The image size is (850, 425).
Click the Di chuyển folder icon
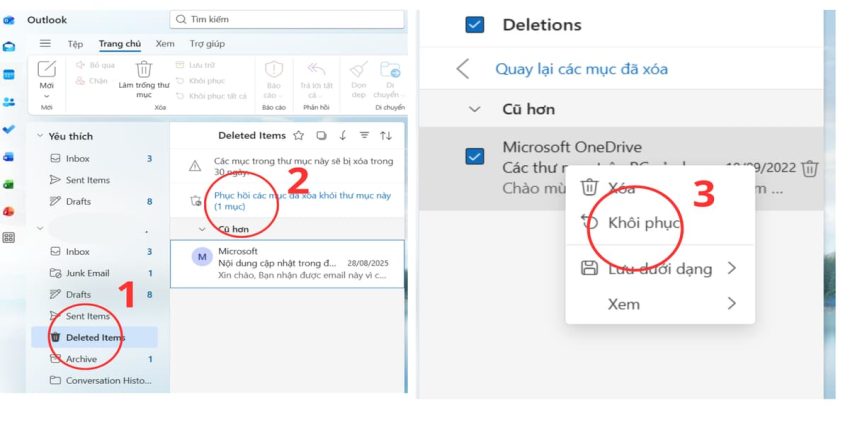[x=390, y=69]
